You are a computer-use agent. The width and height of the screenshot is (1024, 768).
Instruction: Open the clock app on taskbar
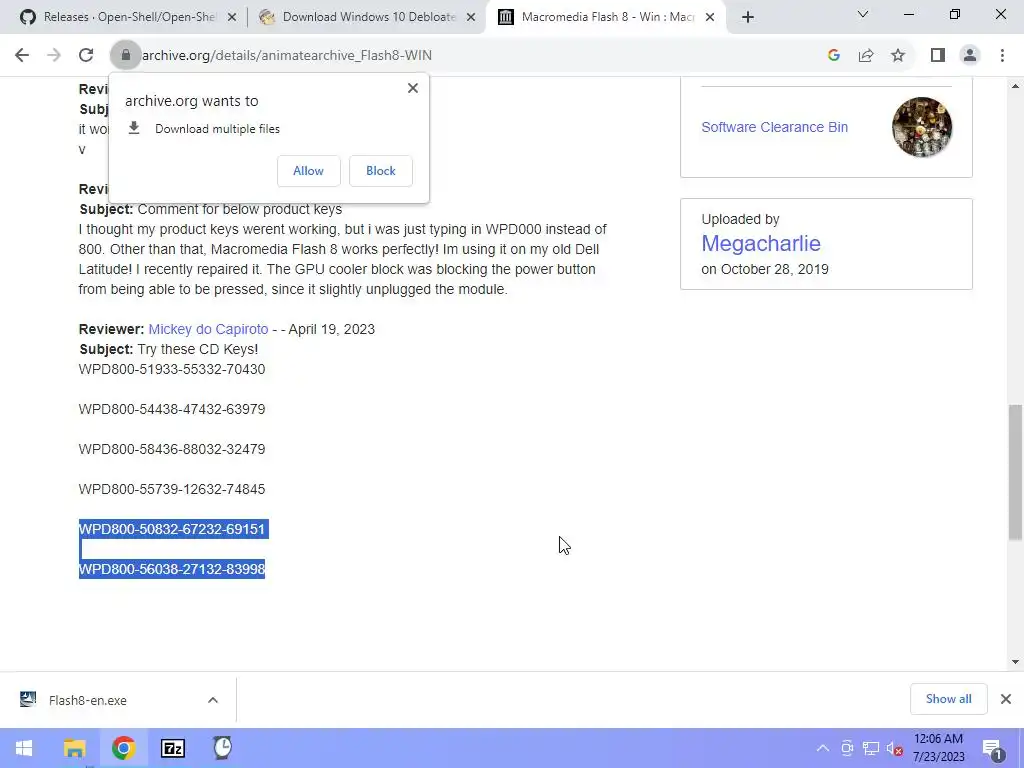coord(223,748)
